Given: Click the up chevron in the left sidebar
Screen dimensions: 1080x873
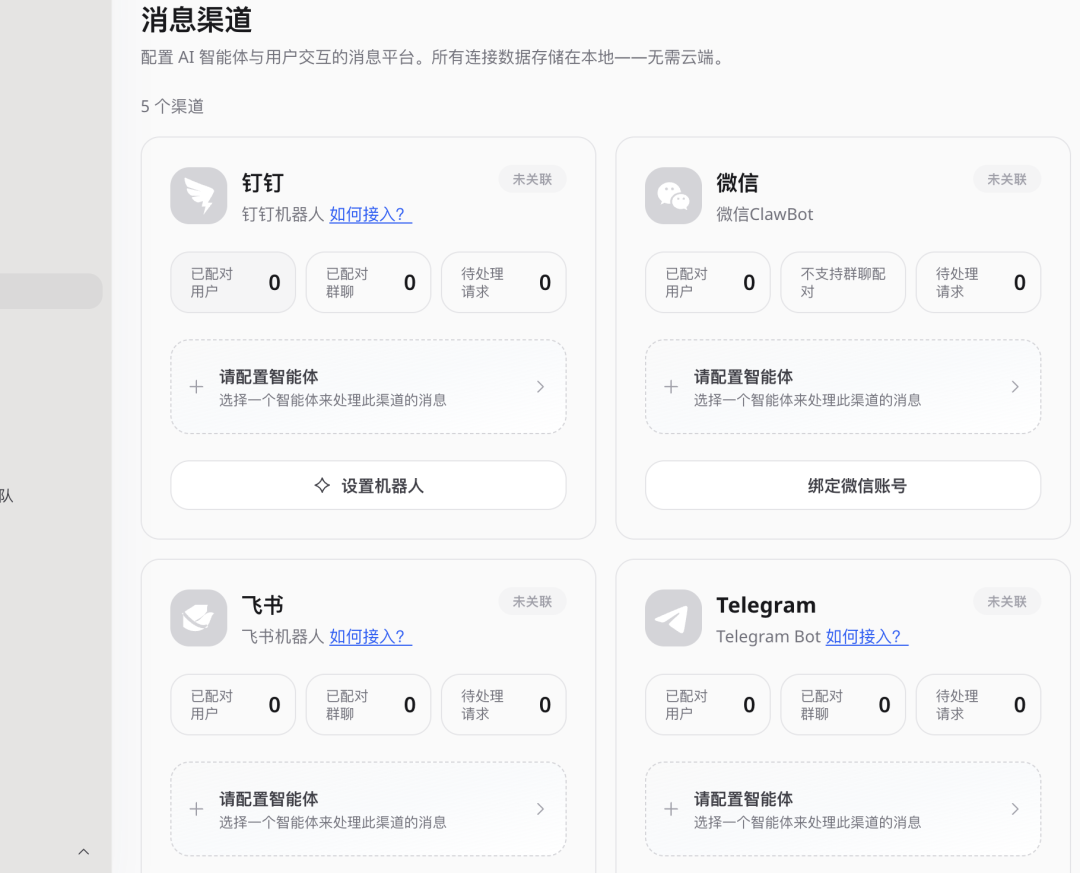Looking at the screenshot, I should (84, 852).
